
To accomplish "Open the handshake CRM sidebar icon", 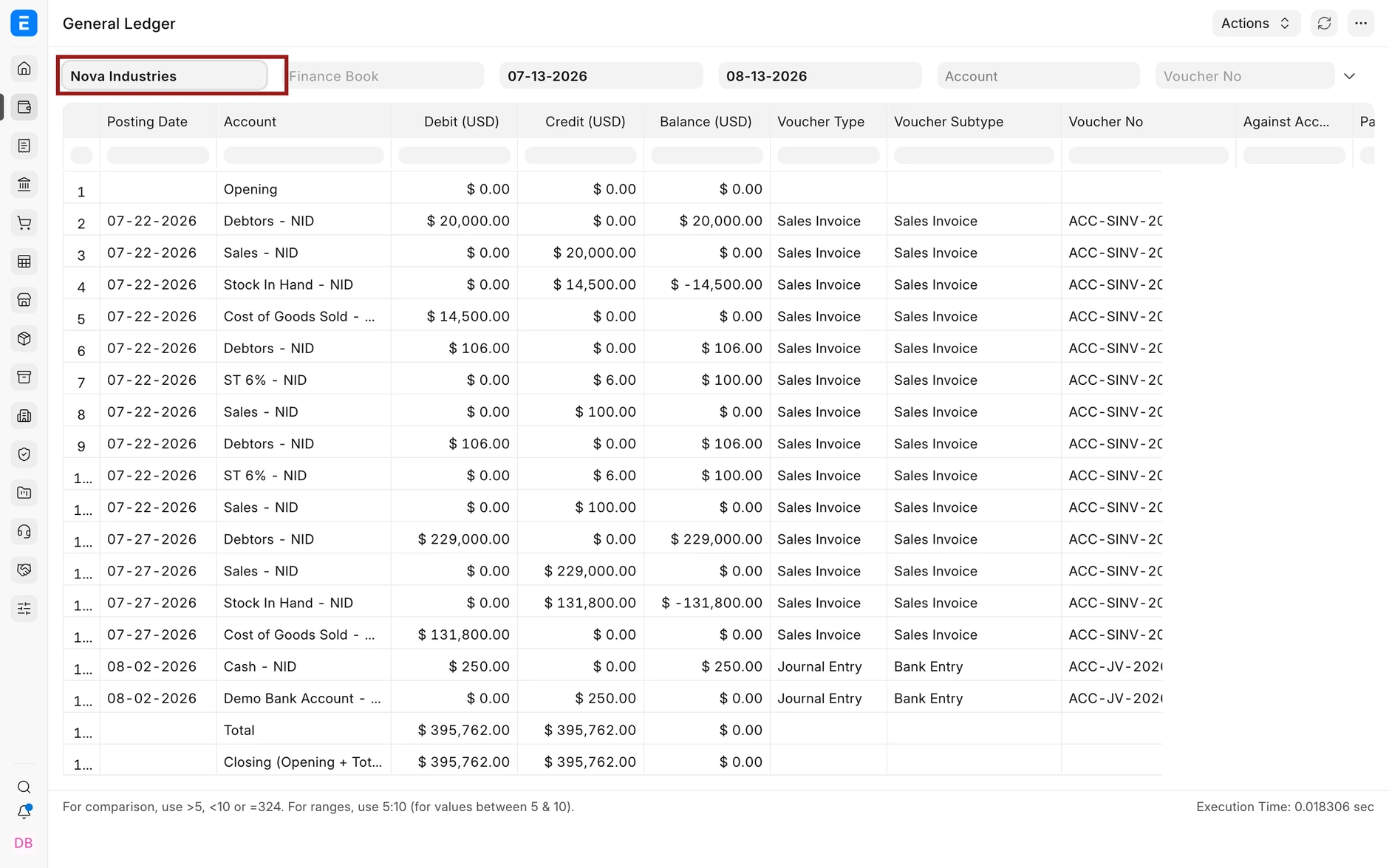I will [24, 570].
